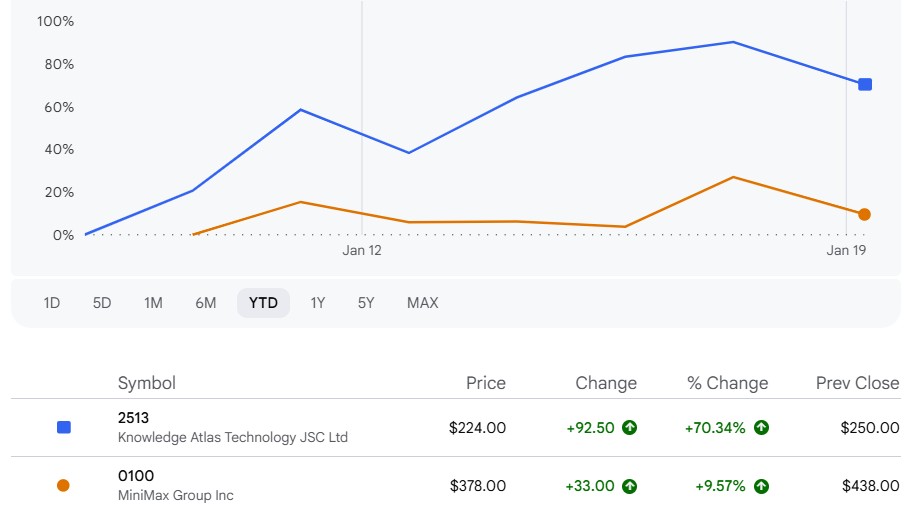Open Knowledge Atlas Technology JSC Ltd stock
The width and height of the screenshot is (921, 515).
tap(232, 437)
